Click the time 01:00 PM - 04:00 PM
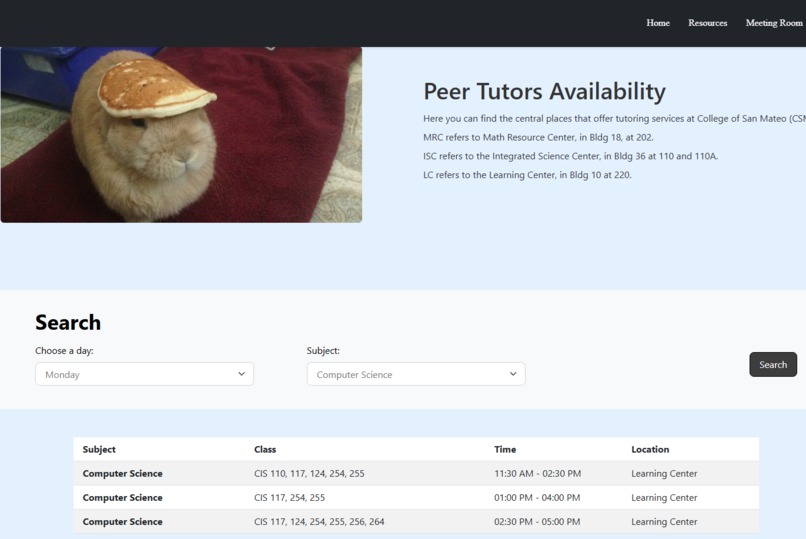This screenshot has height=539, width=806. pyautogui.click(x=537, y=497)
